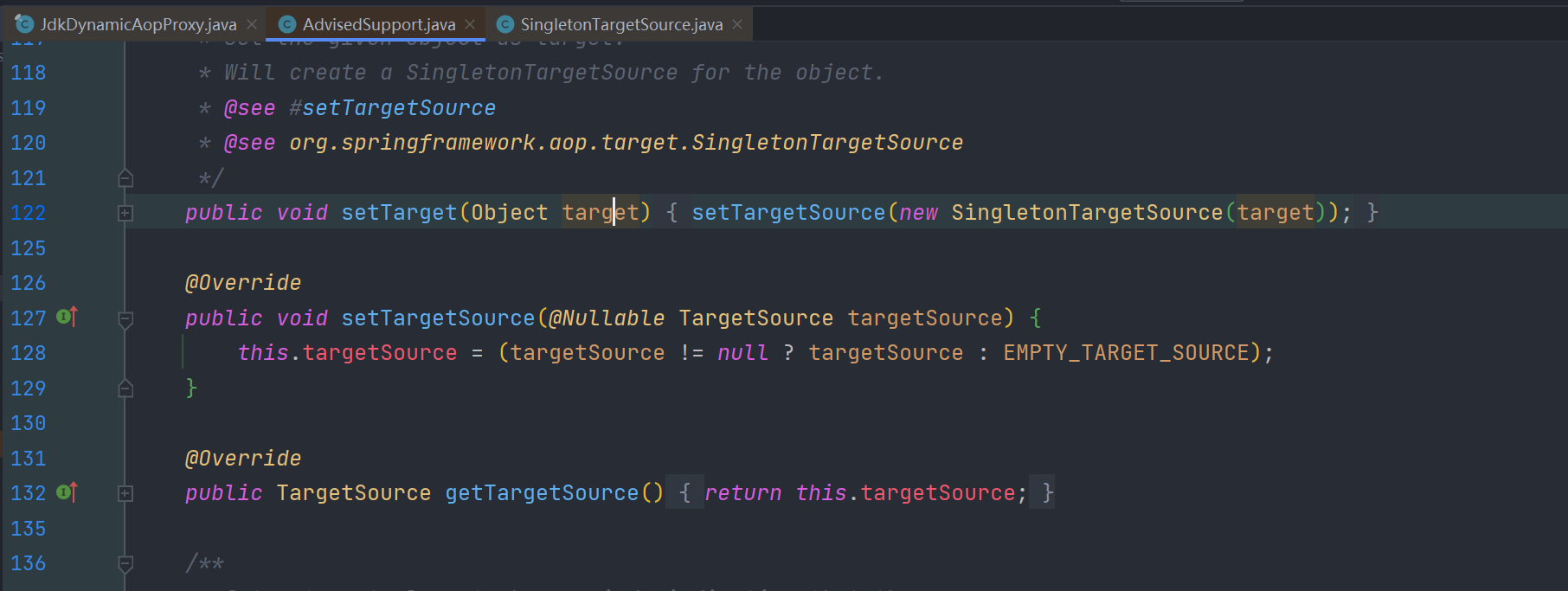1568x591 pixels.
Task: Click EMPTY_TARGET_SOURCE constant on line 128
Action: (x=1126, y=353)
